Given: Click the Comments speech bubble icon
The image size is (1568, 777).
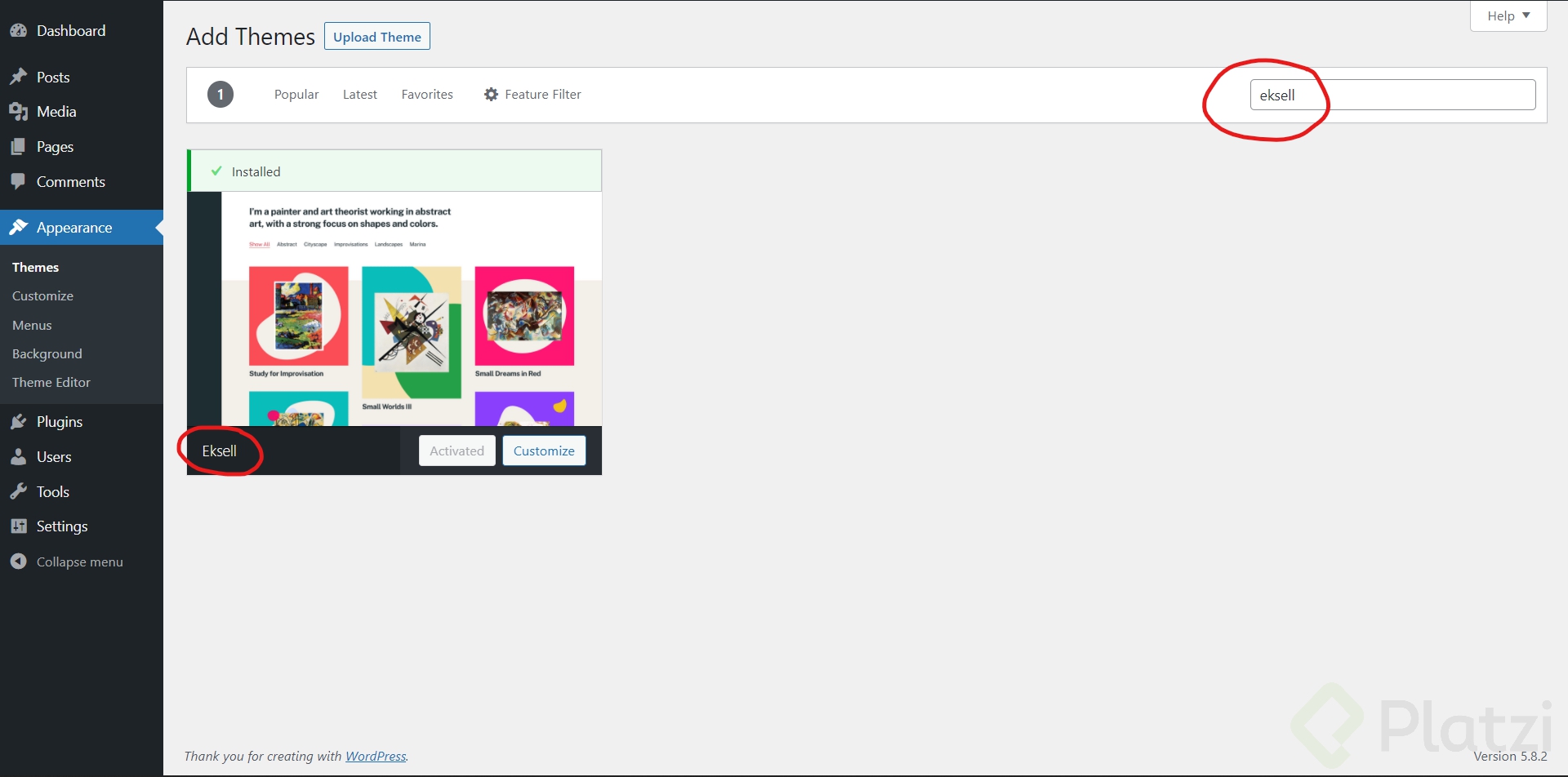Looking at the screenshot, I should point(19,181).
